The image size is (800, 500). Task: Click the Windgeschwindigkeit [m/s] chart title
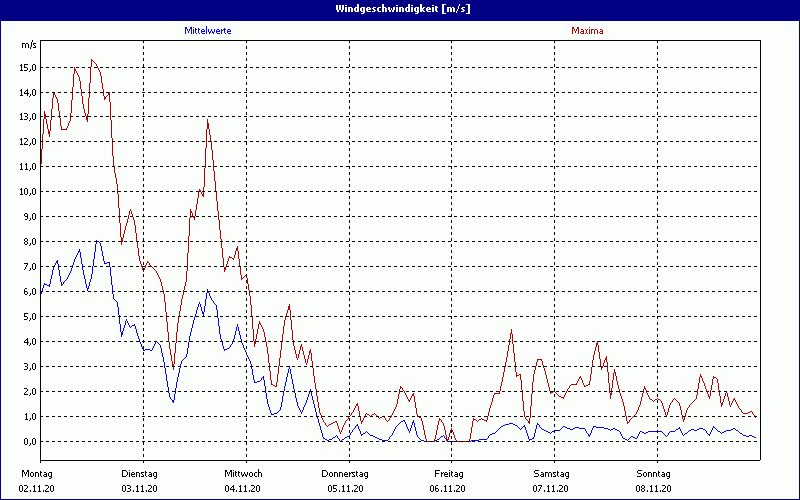pos(403,9)
